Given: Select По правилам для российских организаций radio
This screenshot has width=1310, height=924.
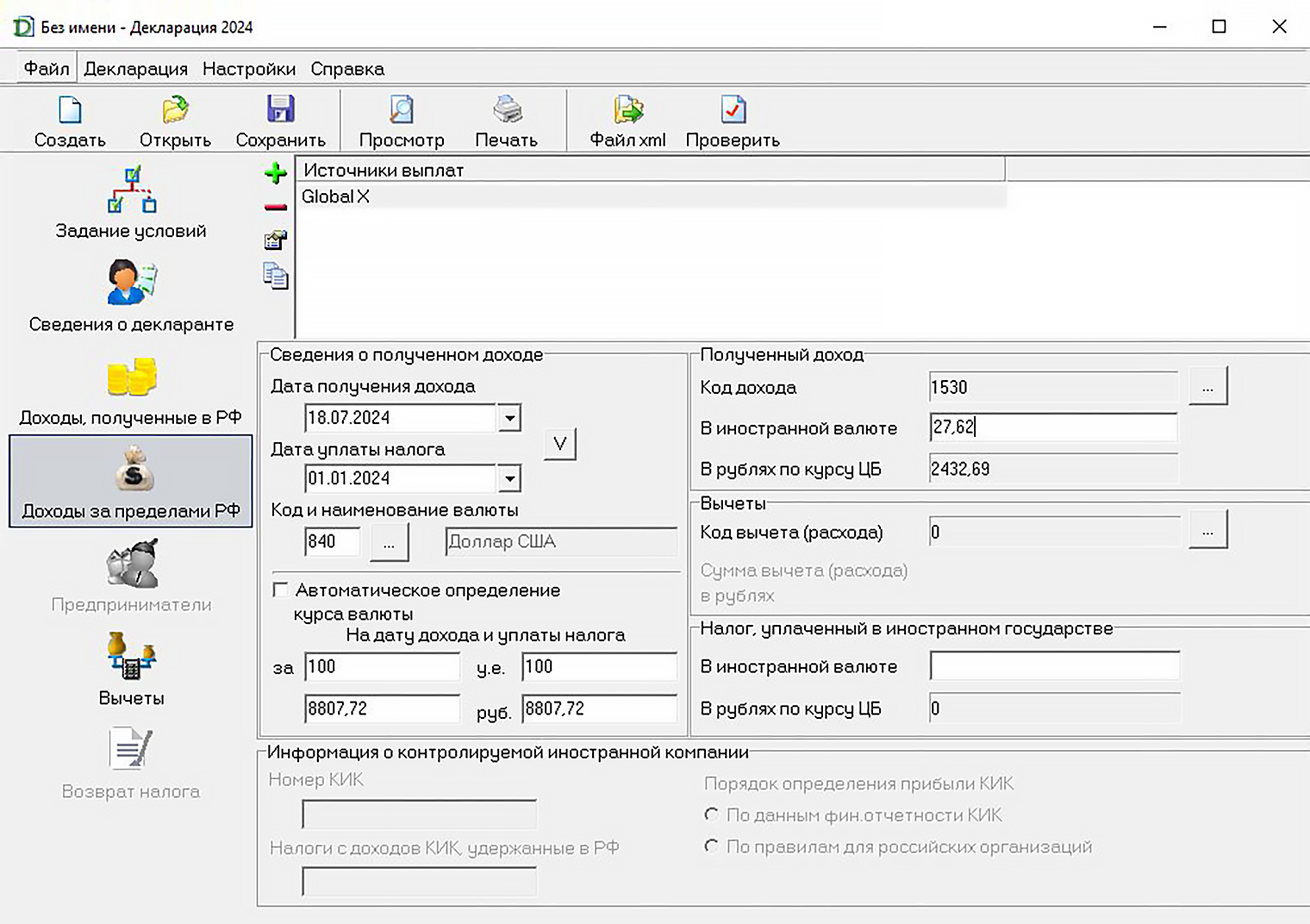Looking at the screenshot, I should tap(711, 846).
